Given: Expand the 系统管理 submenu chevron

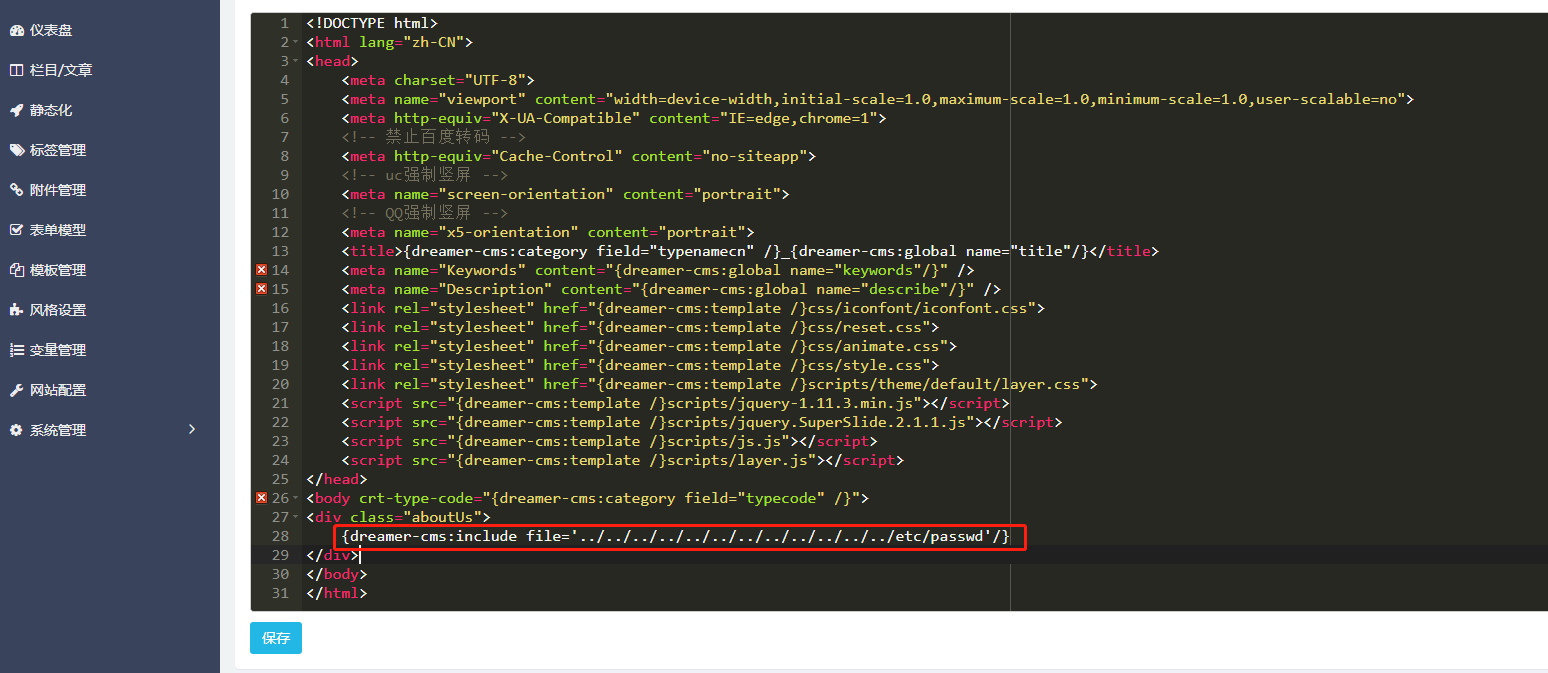Looking at the screenshot, I should (192, 429).
